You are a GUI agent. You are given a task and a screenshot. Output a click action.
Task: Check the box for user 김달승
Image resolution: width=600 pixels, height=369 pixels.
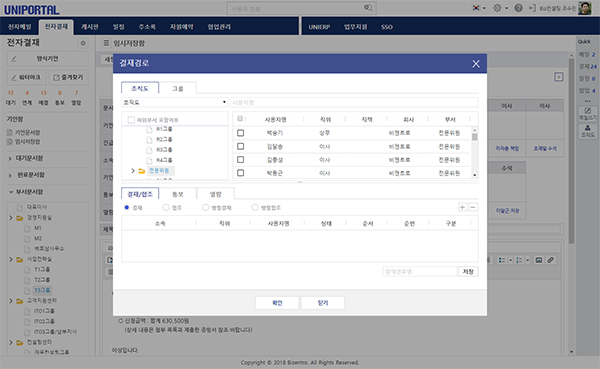(240, 146)
